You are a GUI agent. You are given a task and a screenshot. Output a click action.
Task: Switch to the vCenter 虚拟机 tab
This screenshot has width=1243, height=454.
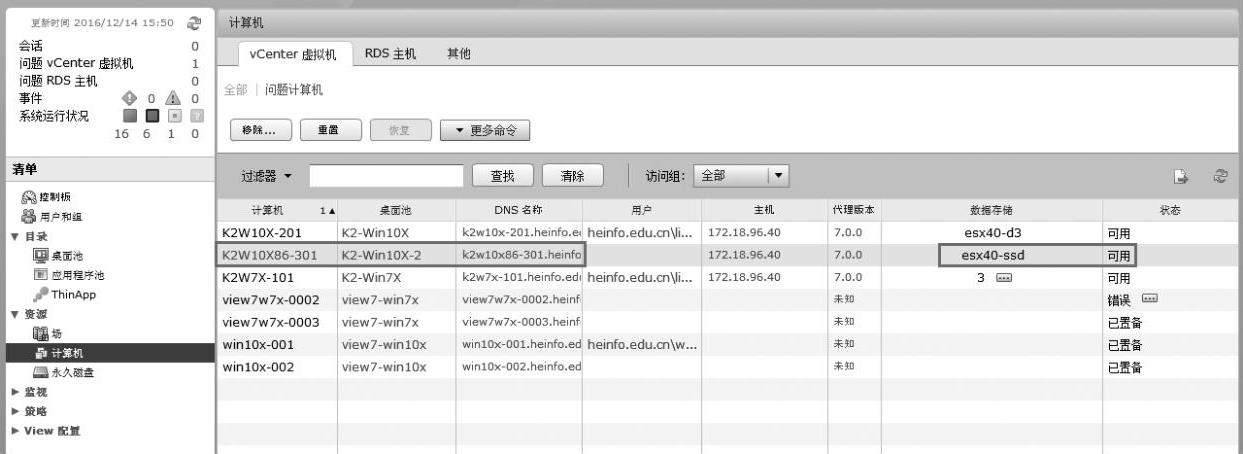click(x=293, y=53)
